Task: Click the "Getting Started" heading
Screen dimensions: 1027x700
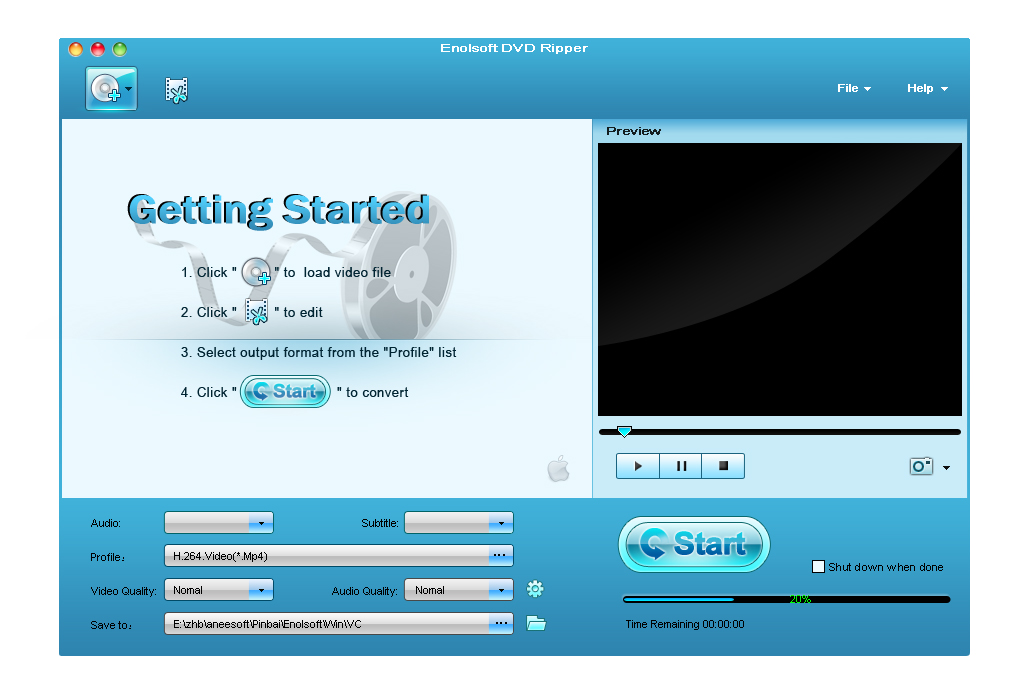Action: (278, 210)
